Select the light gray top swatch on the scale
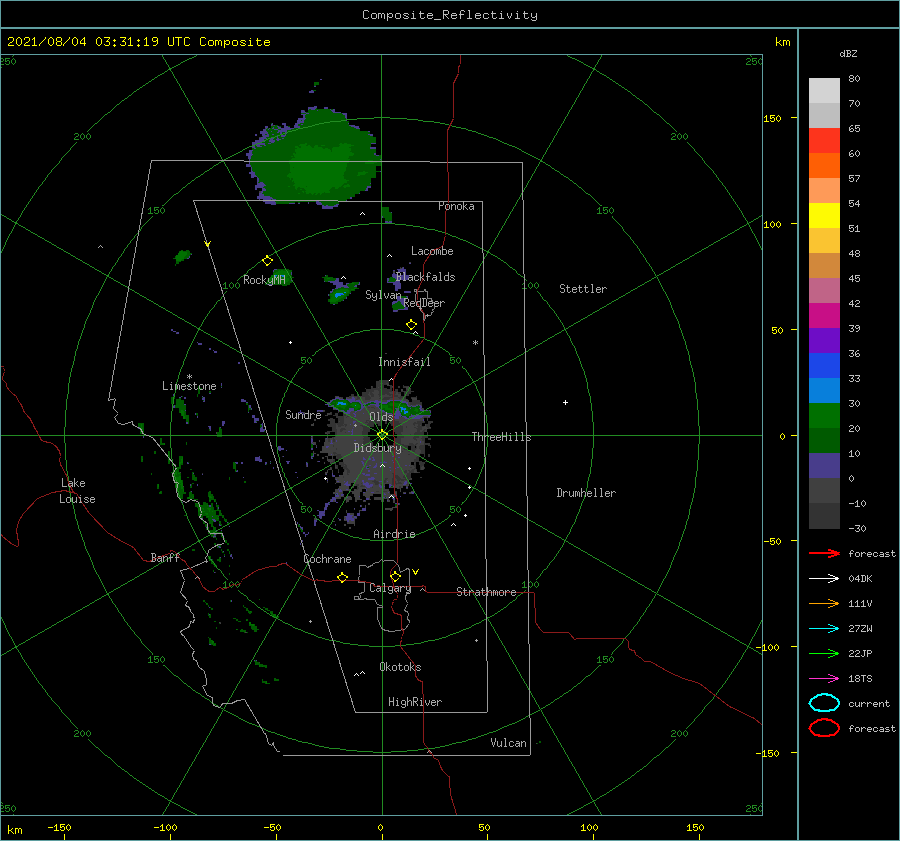The image size is (900, 841). click(824, 91)
